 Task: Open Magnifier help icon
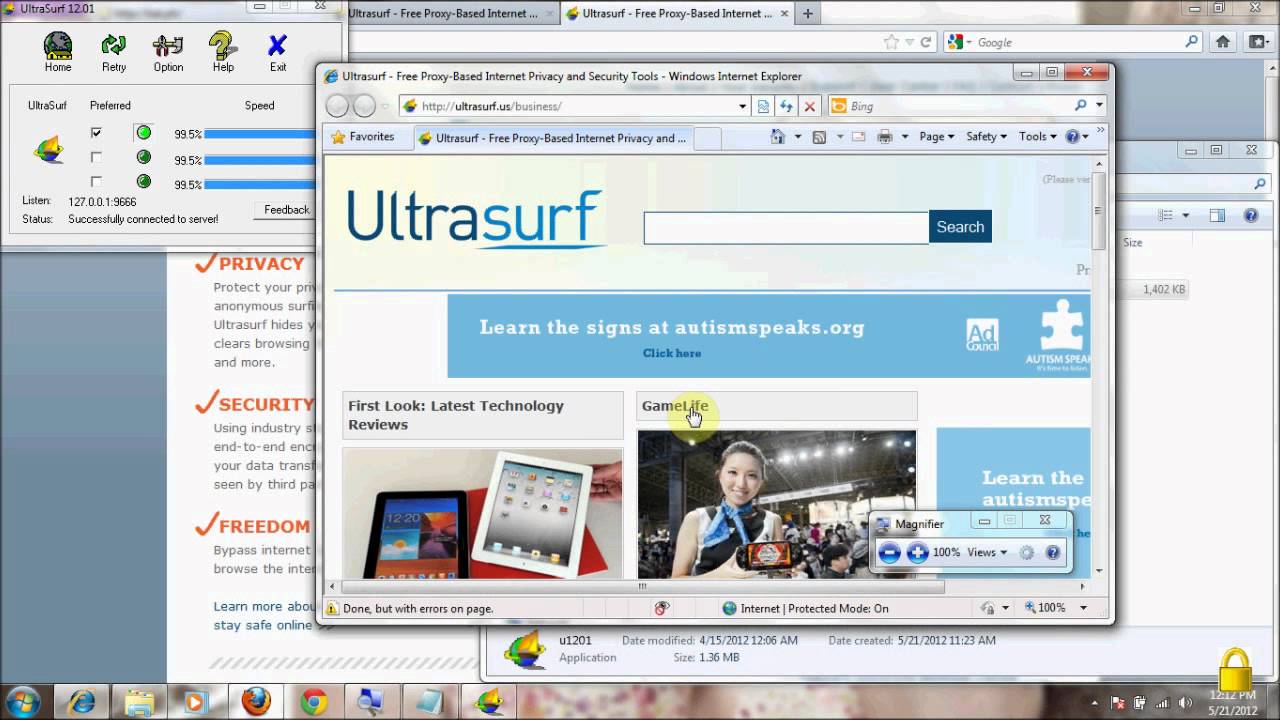click(1052, 552)
